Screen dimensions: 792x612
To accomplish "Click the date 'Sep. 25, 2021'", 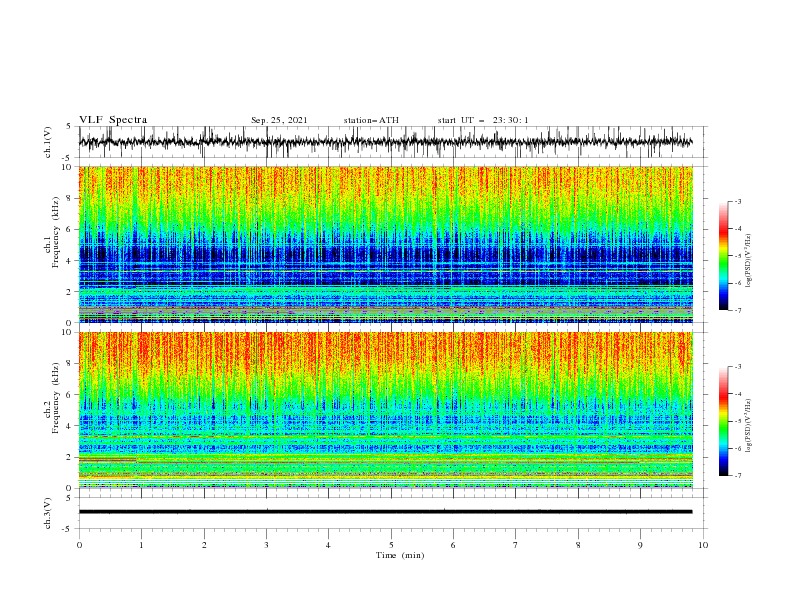I will pyautogui.click(x=279, y=120).
